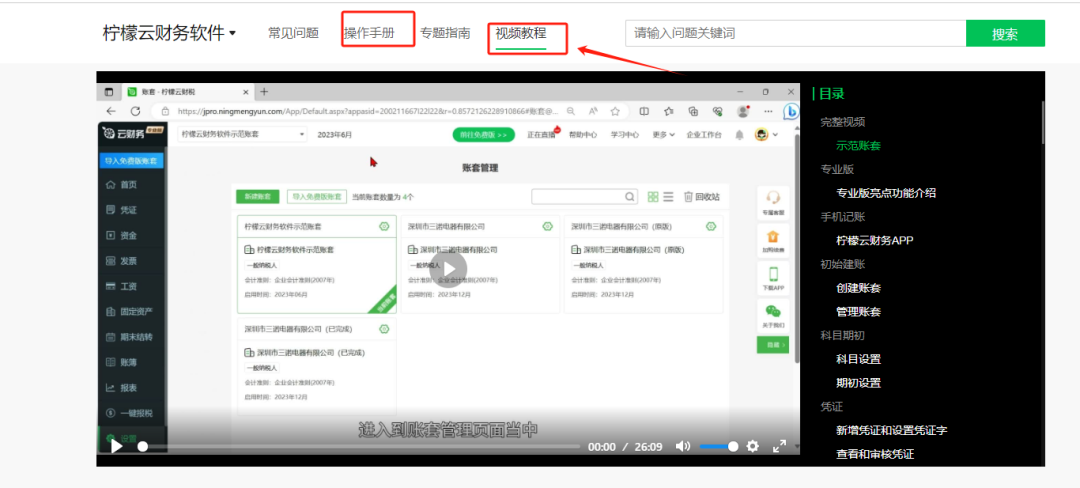Open 新增凭证和设置凭证字 tutorial
Viewport: 1080px width, 488px height.
pyautogui.click(x=892, y=430)
